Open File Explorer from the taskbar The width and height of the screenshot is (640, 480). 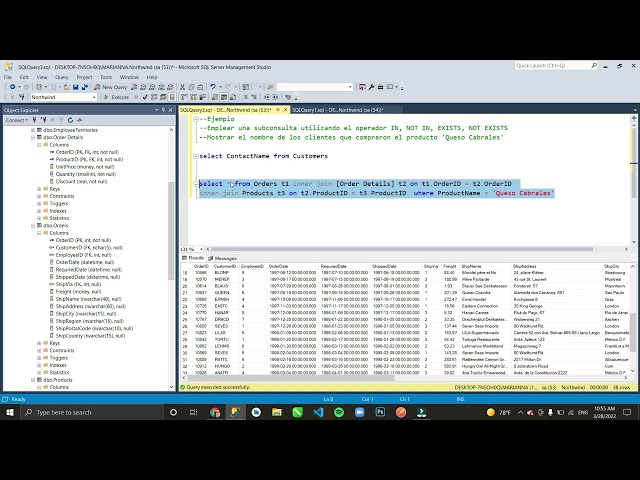tap(277, 413)
